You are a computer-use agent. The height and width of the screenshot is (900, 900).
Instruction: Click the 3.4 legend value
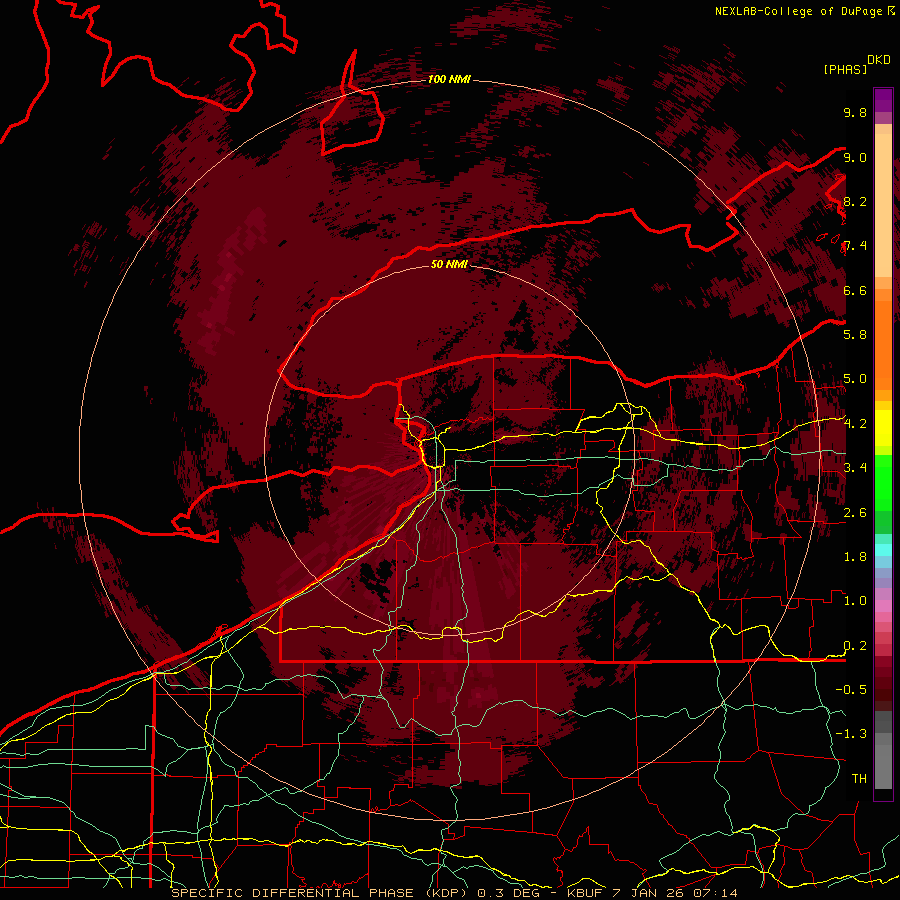pos(855,468)
